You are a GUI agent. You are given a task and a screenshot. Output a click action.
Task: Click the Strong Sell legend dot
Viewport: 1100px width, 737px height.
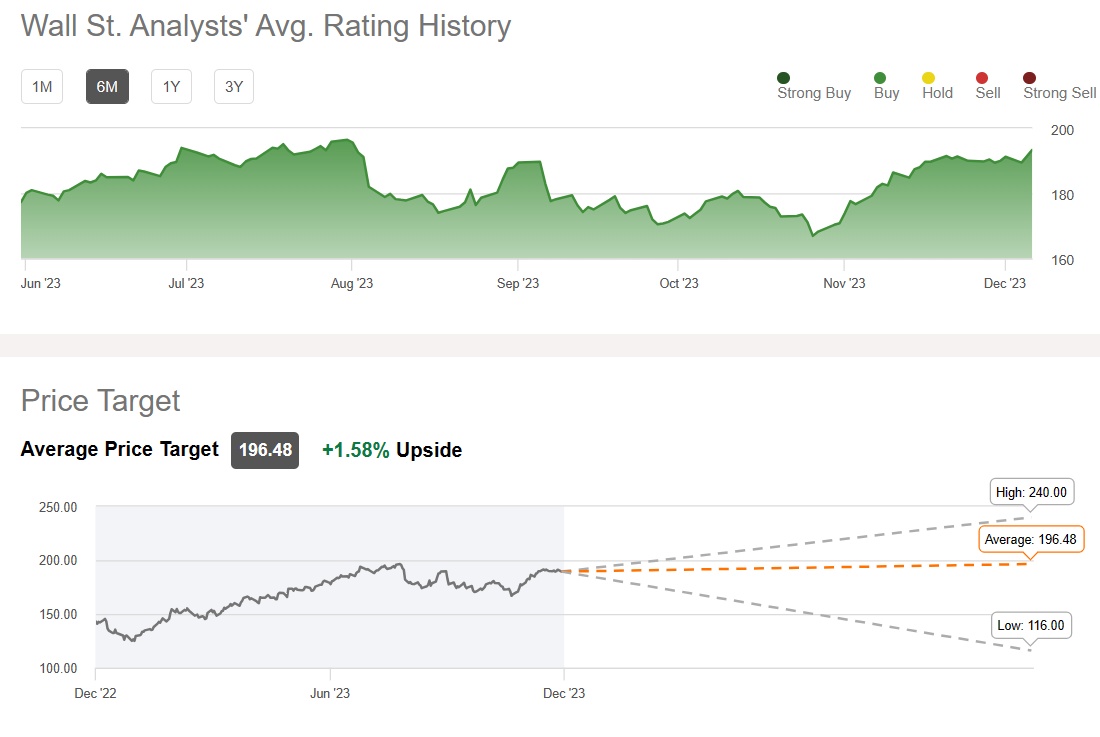(x=1030, y=78)
